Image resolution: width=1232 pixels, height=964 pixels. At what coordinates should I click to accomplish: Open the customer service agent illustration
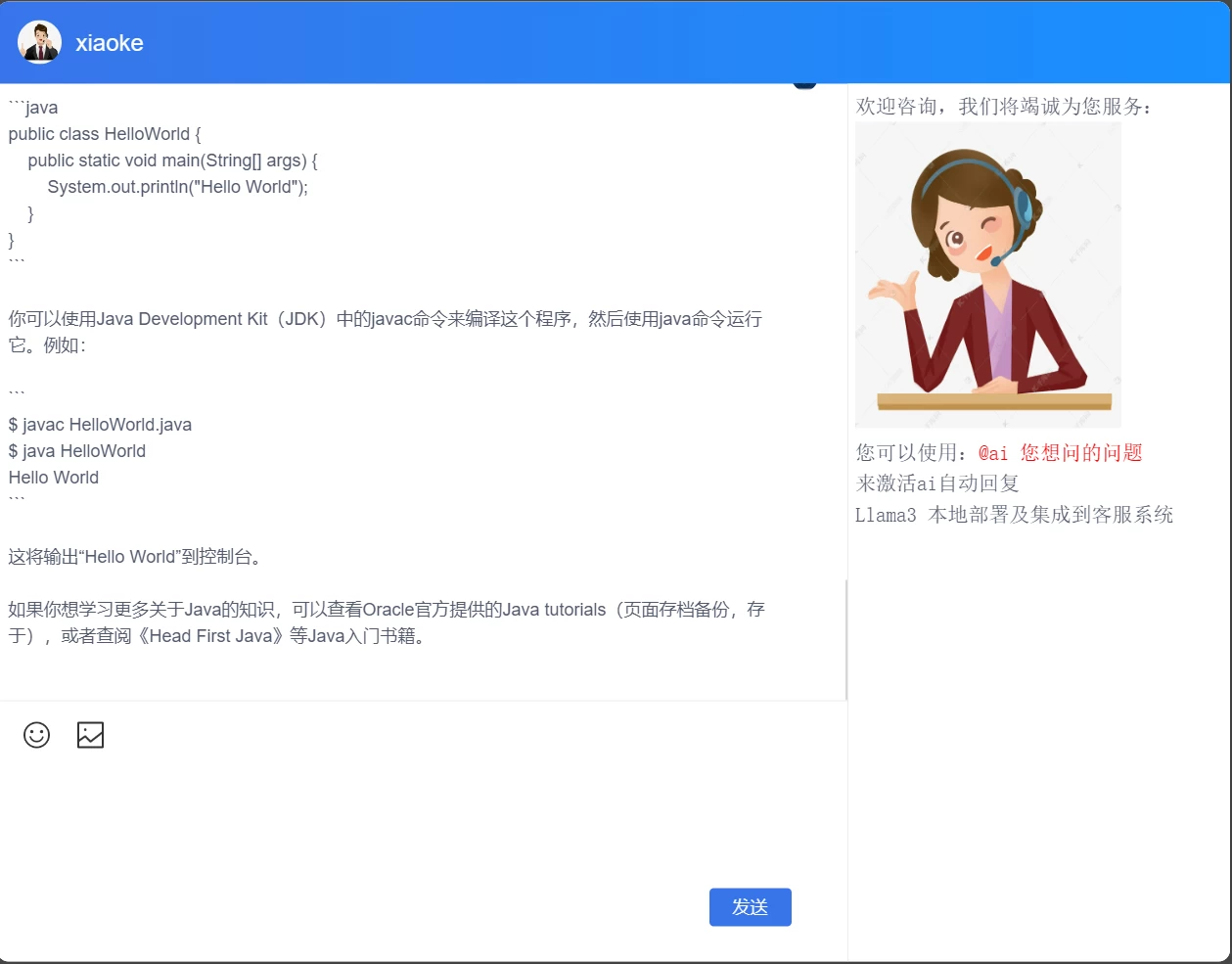(x=988, y=275)
